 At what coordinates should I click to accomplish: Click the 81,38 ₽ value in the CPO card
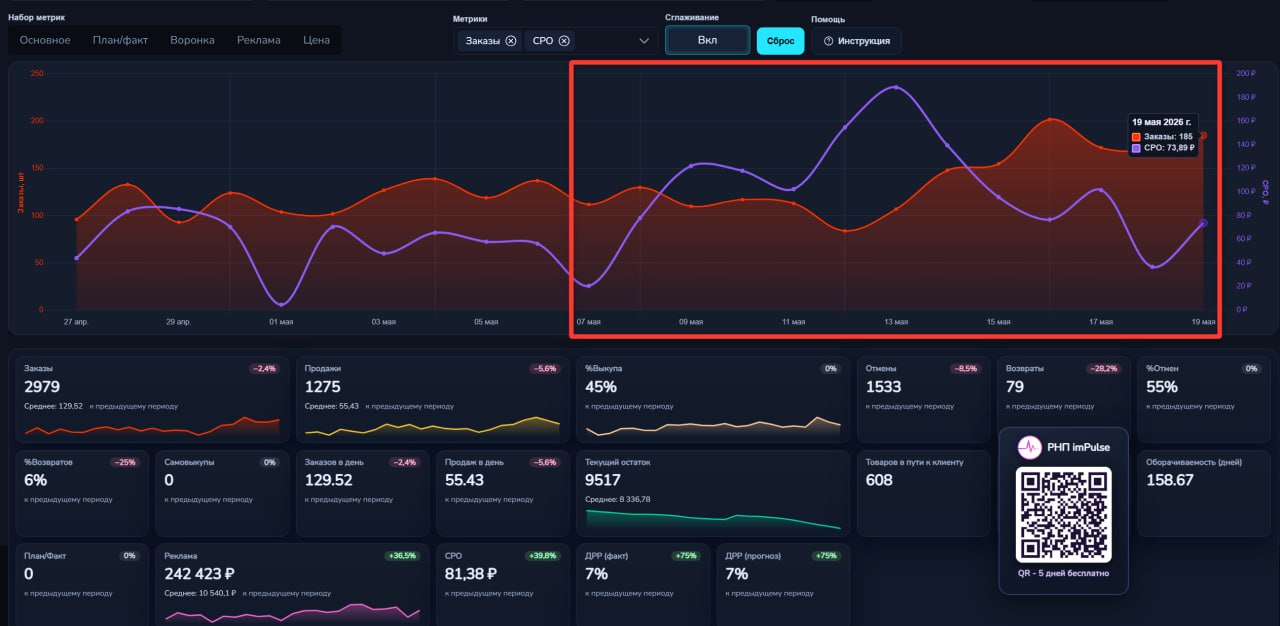(x=471, y=574)
